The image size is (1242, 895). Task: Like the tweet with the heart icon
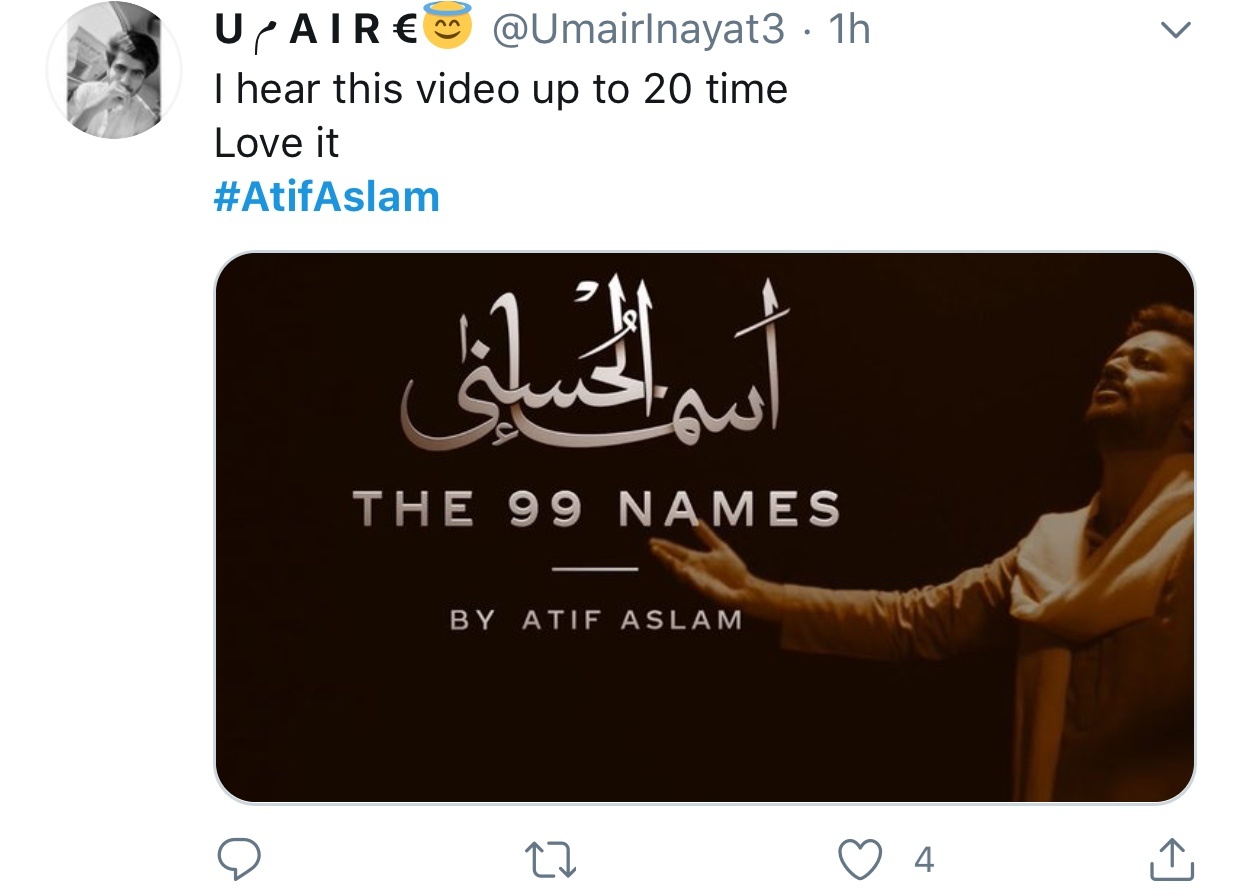(x=860, y=858)
